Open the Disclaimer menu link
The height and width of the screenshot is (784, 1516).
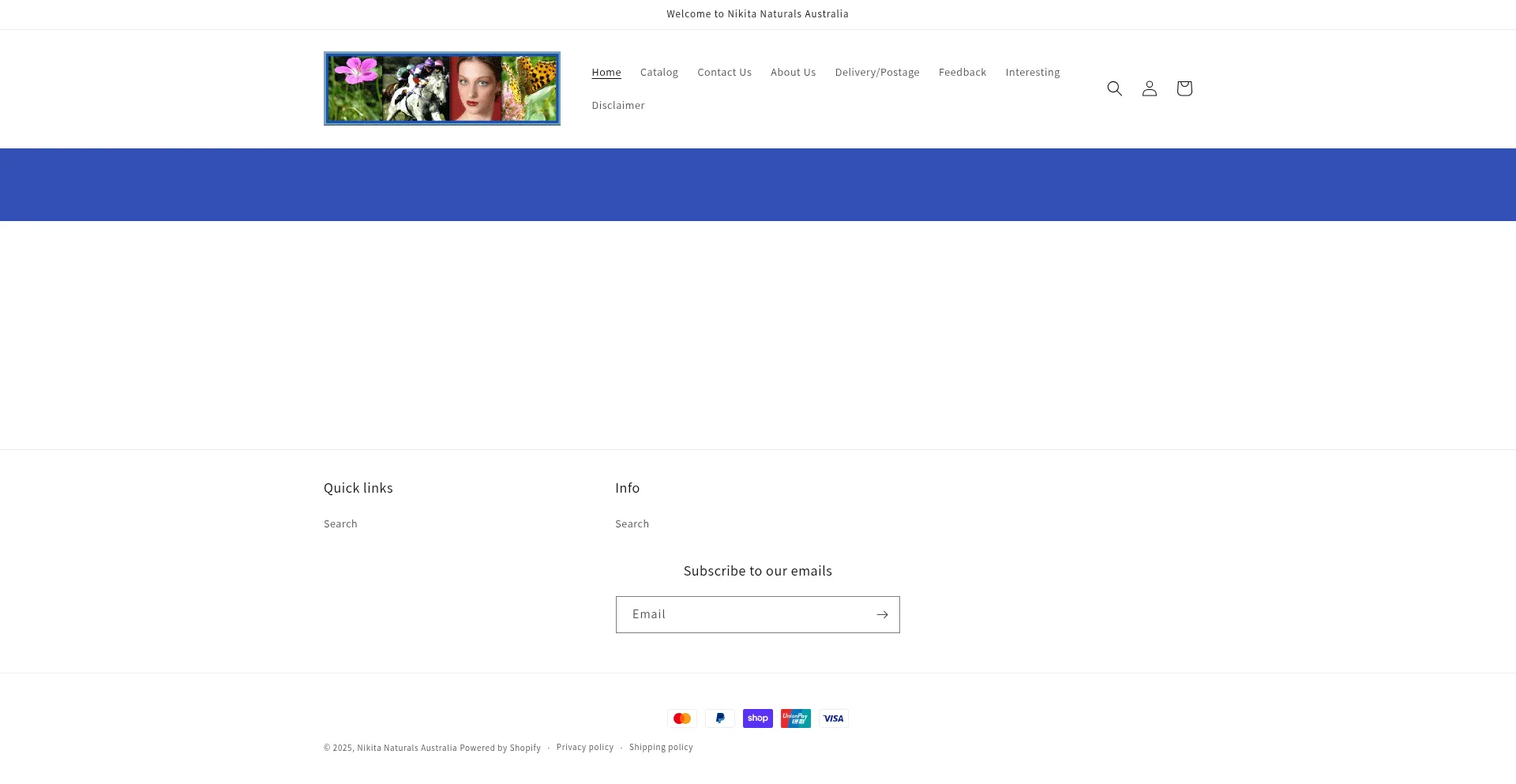618,105
